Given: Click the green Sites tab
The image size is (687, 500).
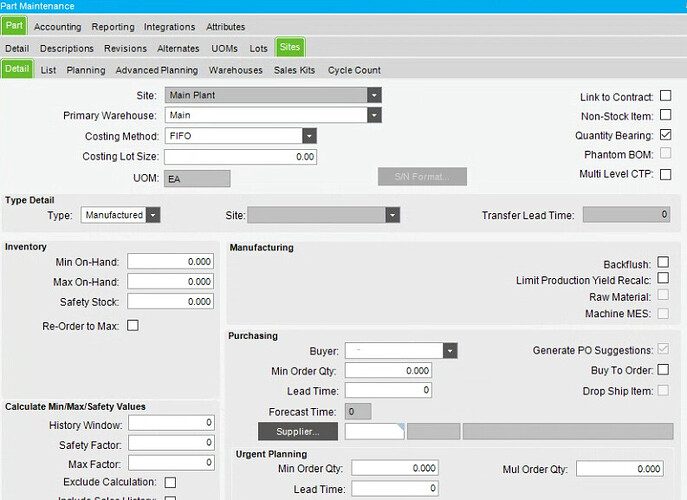Looking at the screenshot, I should 290,47.
